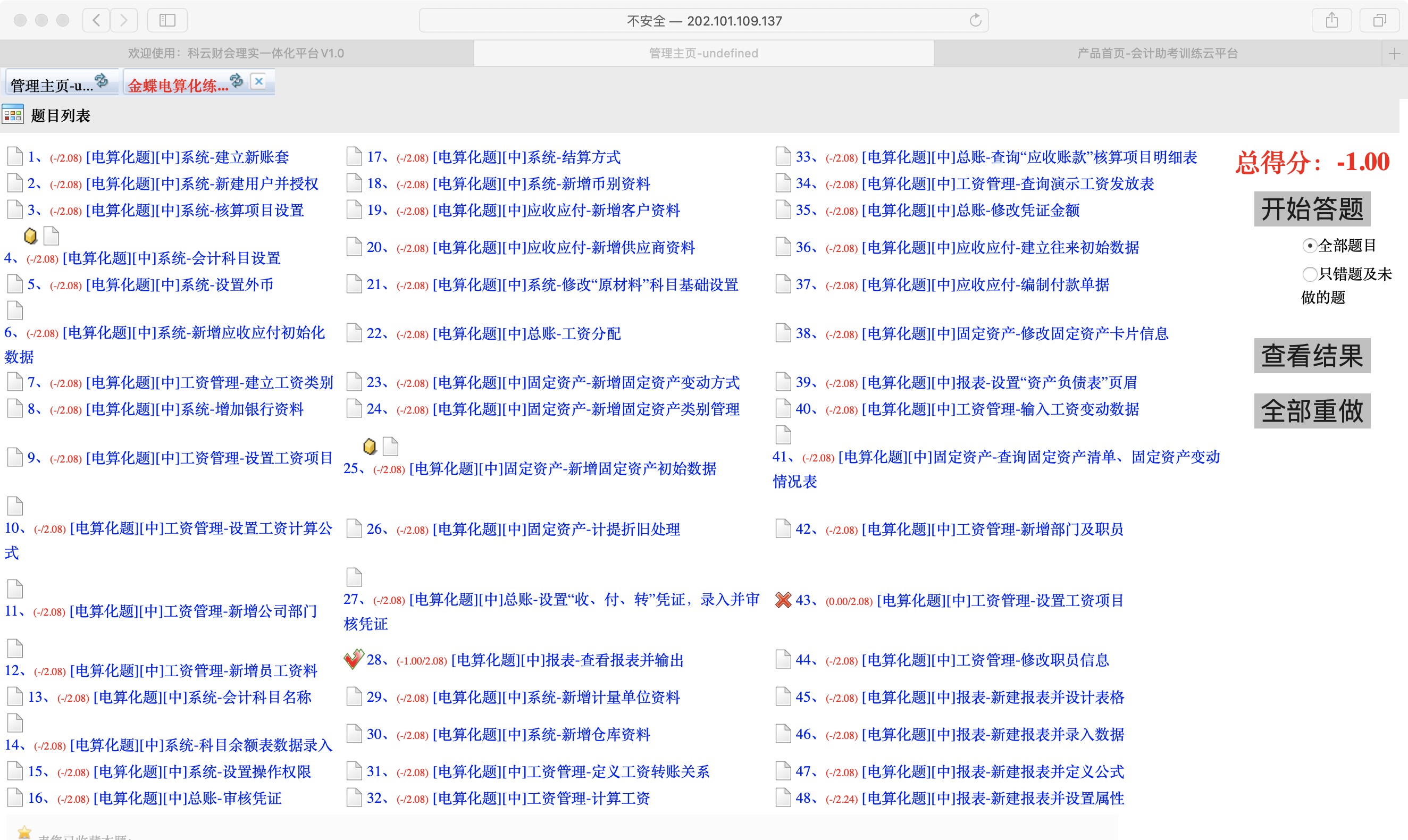Click the browser address bar

tap(703, 20)
